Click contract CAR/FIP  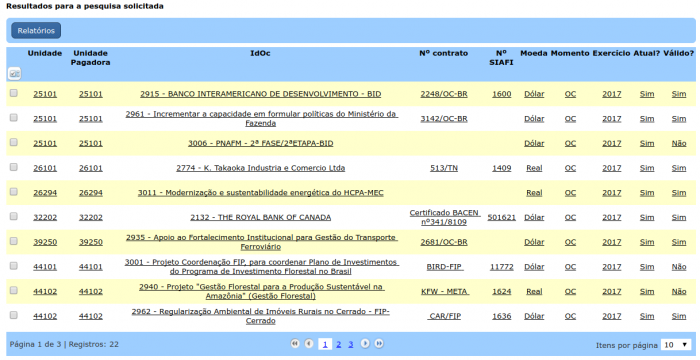(x=444, y=316)
